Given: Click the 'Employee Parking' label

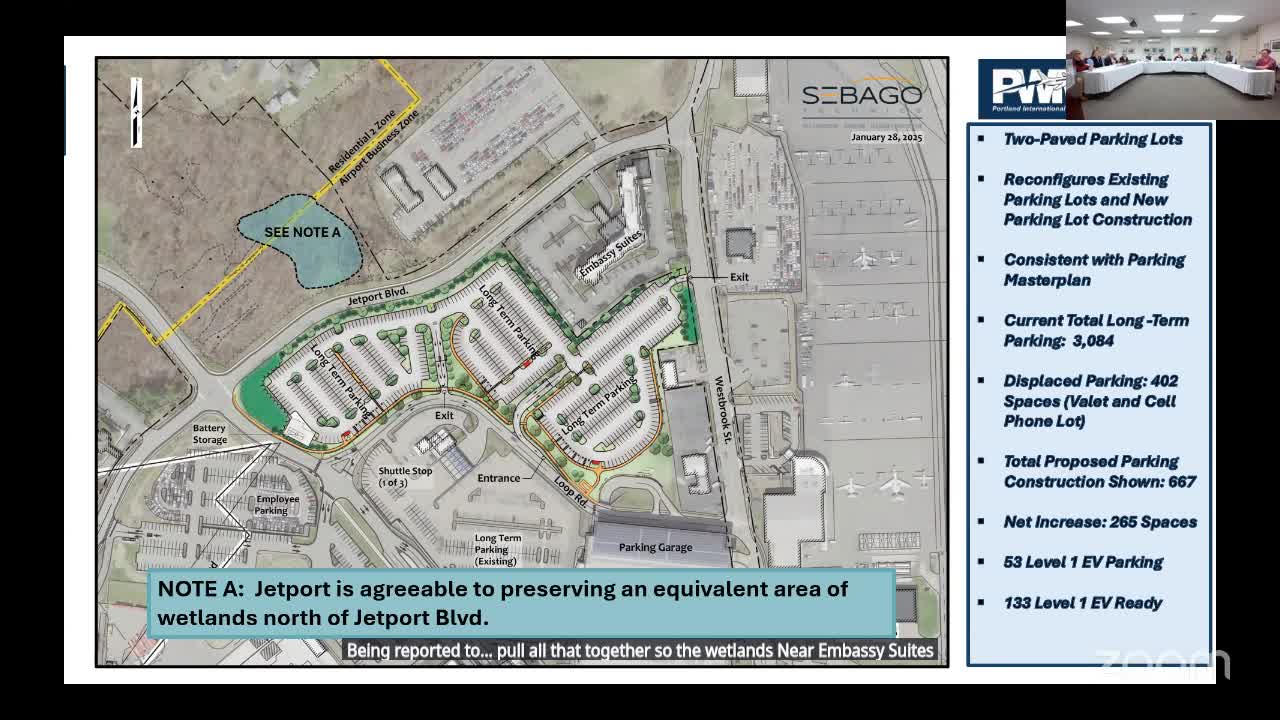Looking at the screenshot, I should (x=277, y=505).
